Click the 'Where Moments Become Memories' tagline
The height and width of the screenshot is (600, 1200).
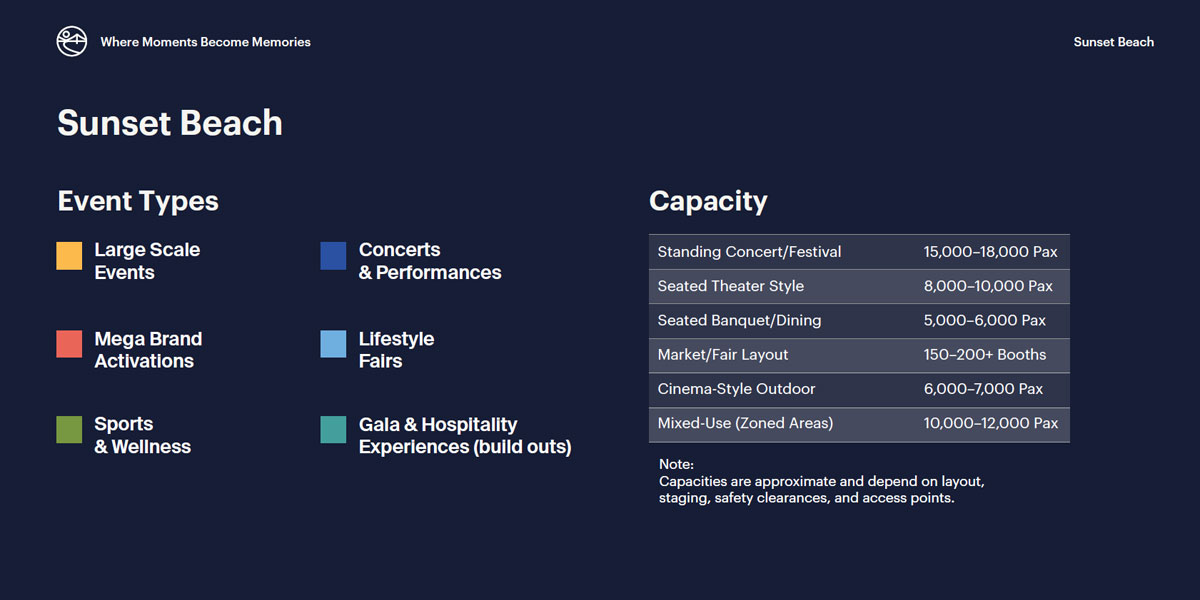coord(205,42)
